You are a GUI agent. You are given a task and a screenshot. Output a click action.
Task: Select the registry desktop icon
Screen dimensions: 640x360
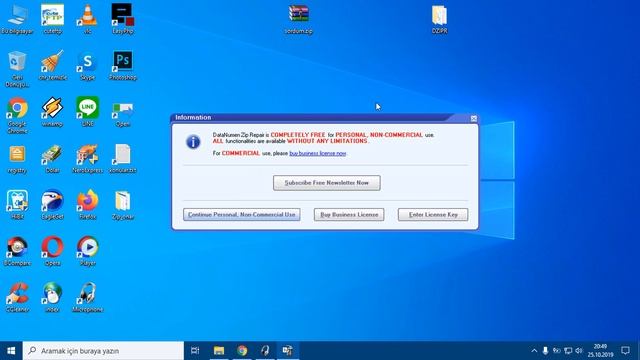tap(17, 159)
